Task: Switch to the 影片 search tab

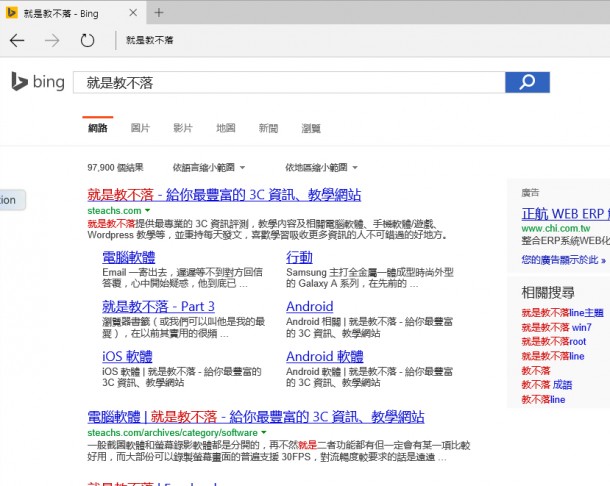Action: pos(182,128)
